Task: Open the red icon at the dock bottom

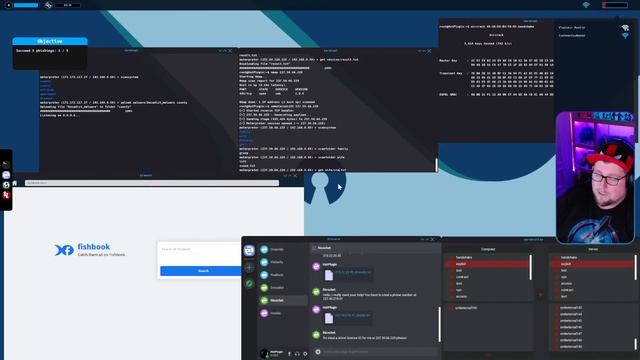Action: click(6, 195)
